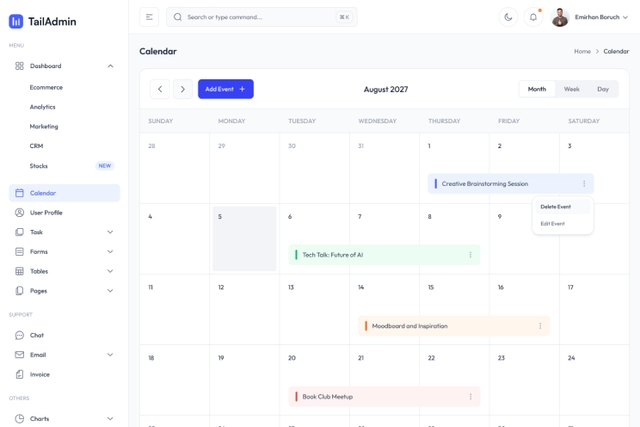Expand the Charts menu chevron
This screenshot has height=427, width=640.
(110, 418)
